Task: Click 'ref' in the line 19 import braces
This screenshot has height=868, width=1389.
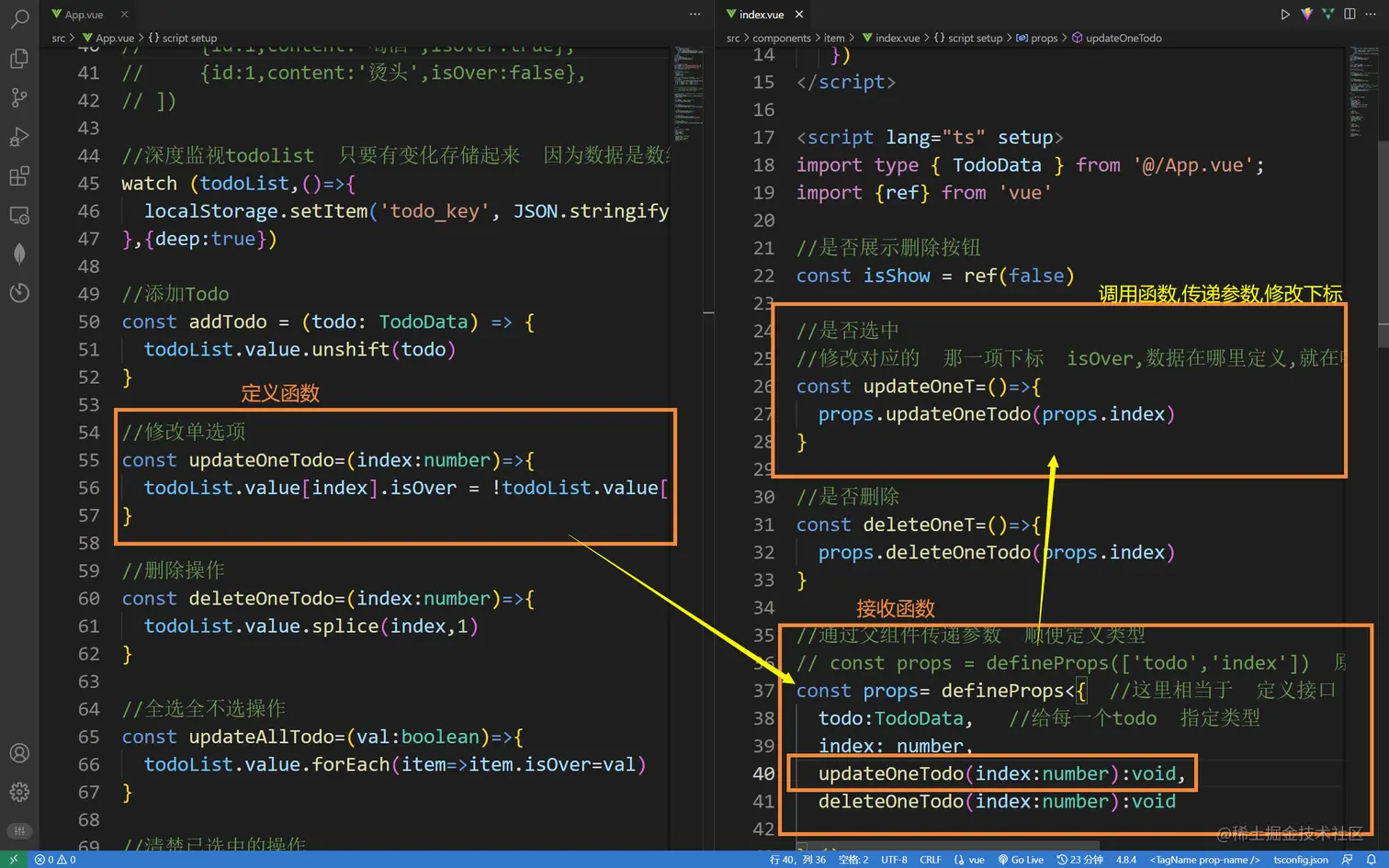Action: [x=902, y=193]
